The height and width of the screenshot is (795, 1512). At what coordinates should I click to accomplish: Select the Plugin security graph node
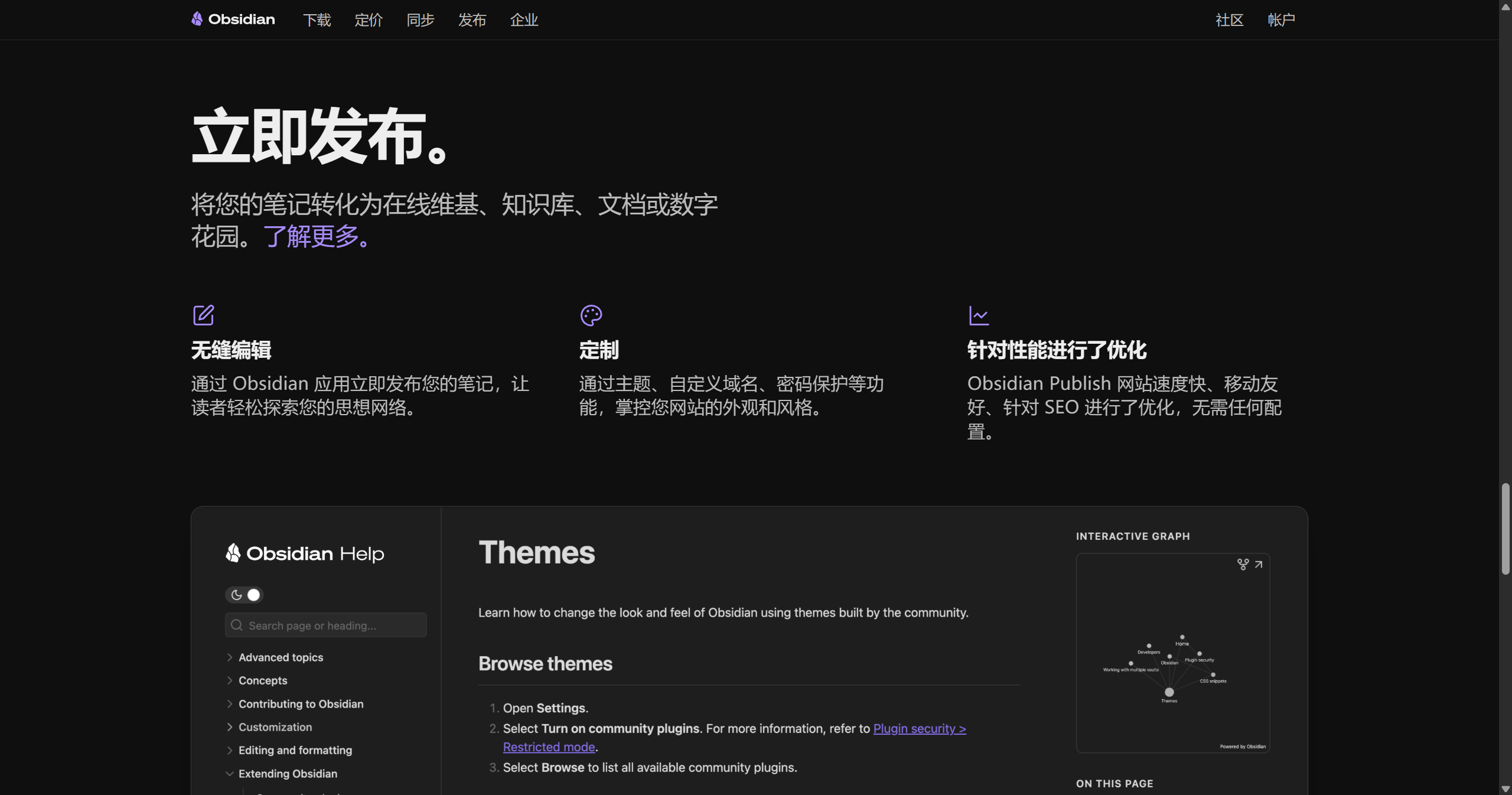click(1199, 653)
